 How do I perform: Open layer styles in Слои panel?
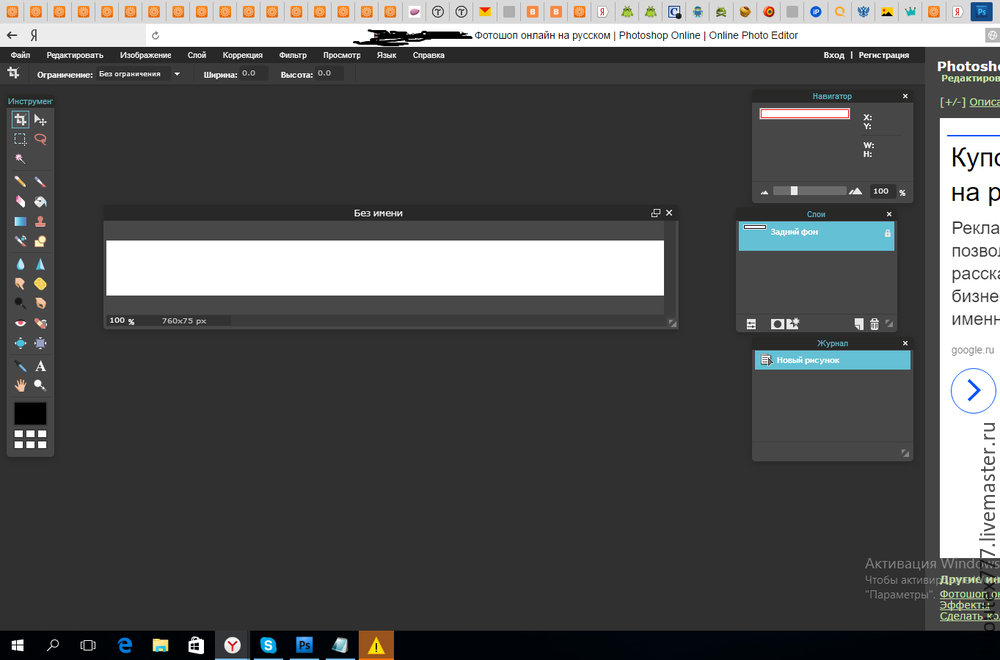[793, 324]
